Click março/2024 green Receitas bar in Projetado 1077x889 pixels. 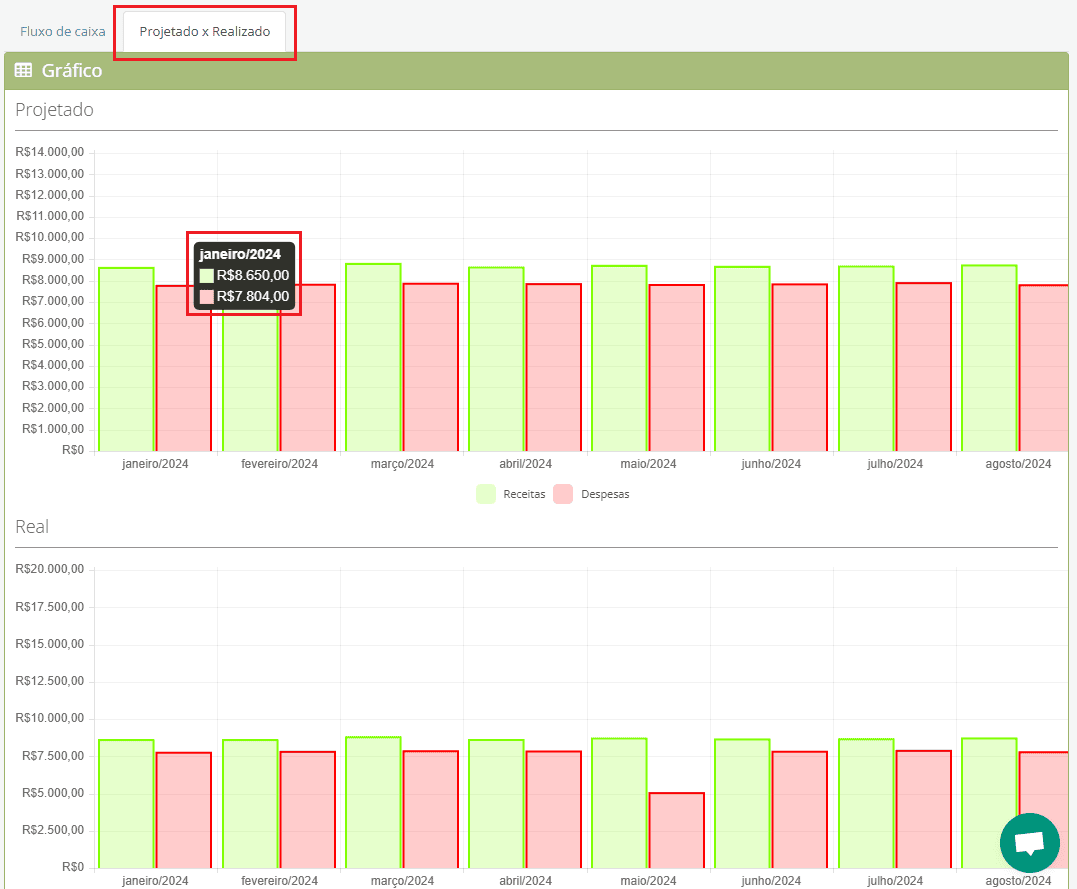373,357
